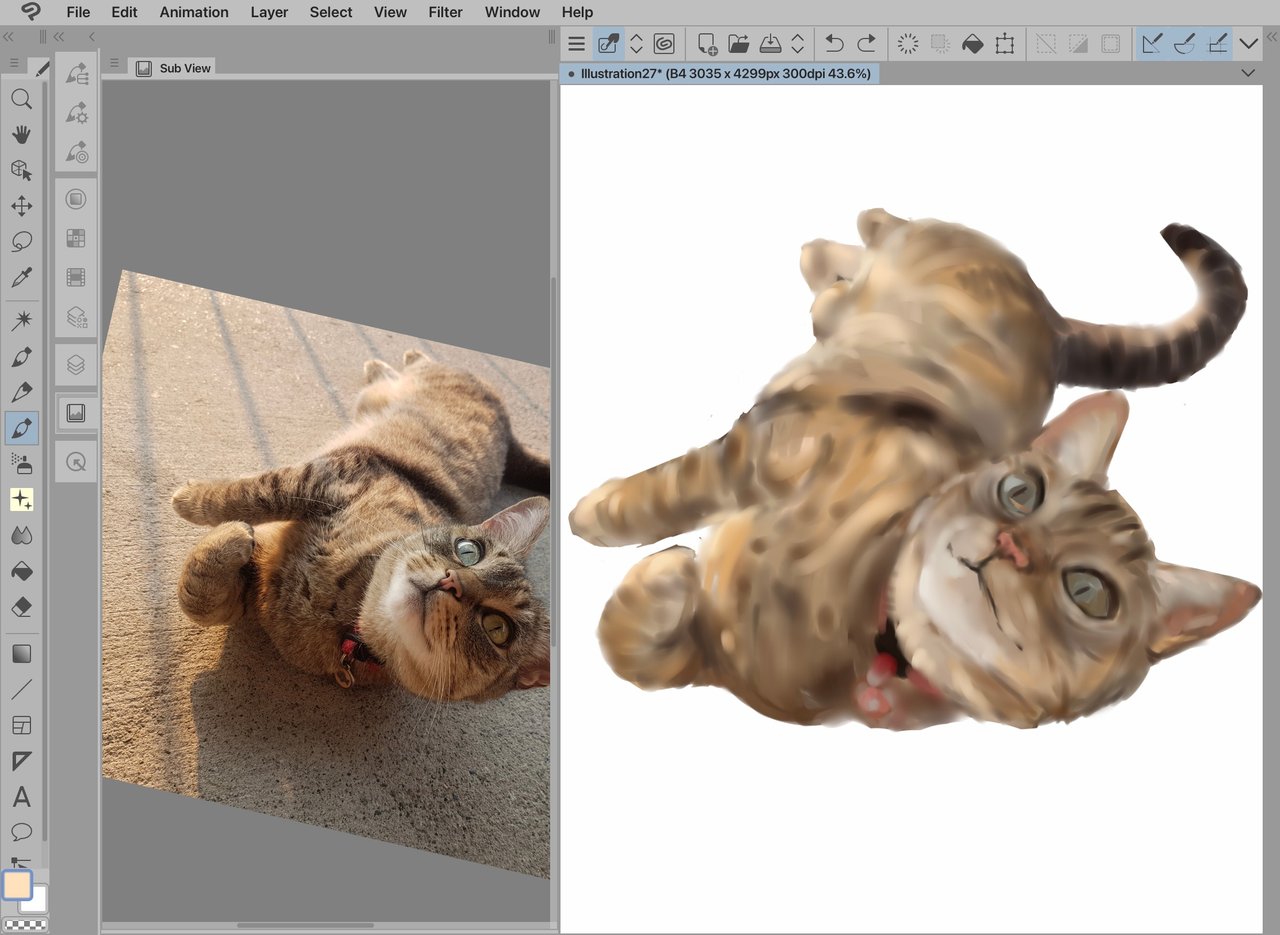This screenshot has width=1280, height=935.
Task: Select the Hand move tool
Action: (21, 135)
